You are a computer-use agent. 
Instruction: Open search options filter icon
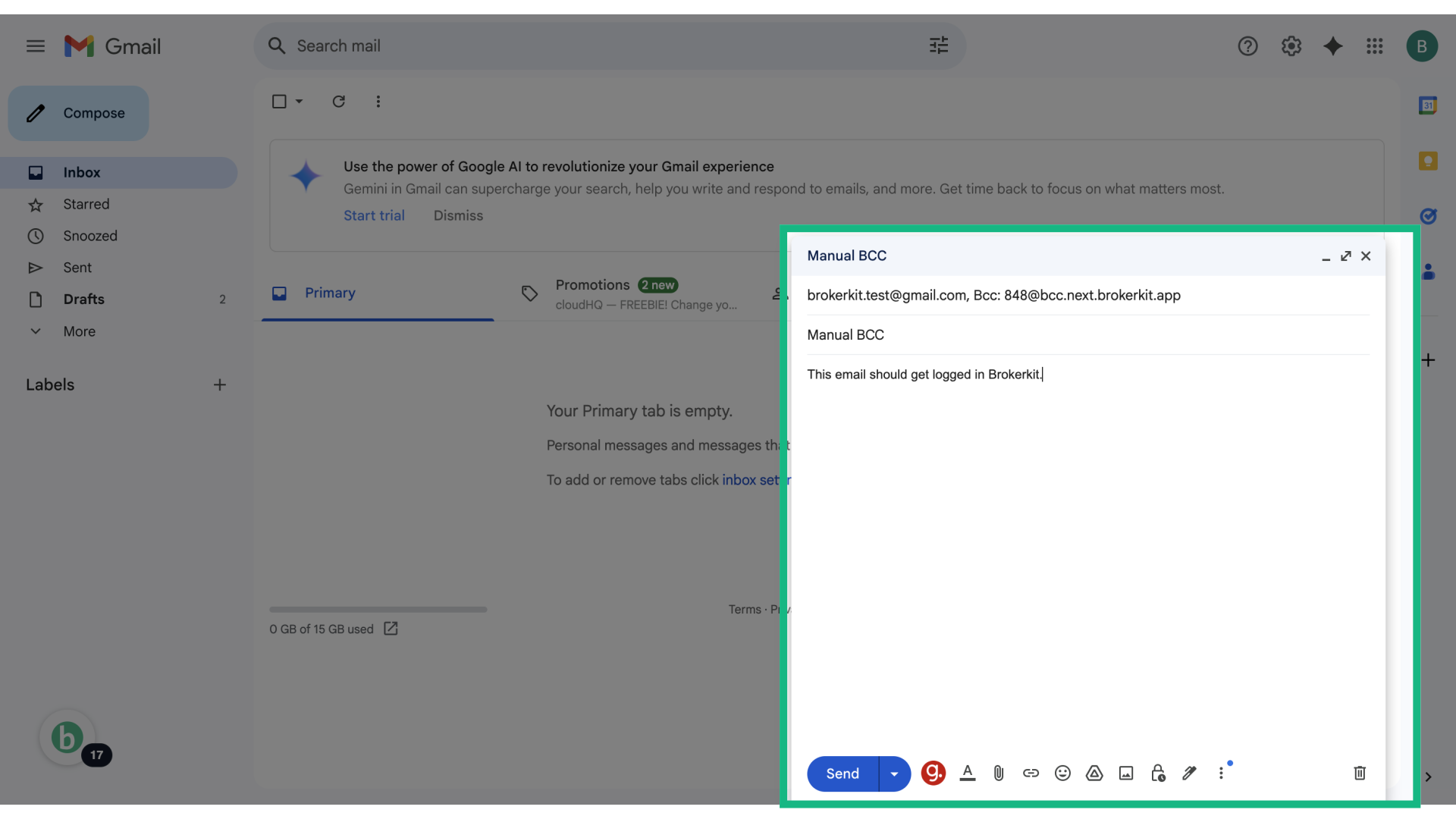(x=939, y=45)
